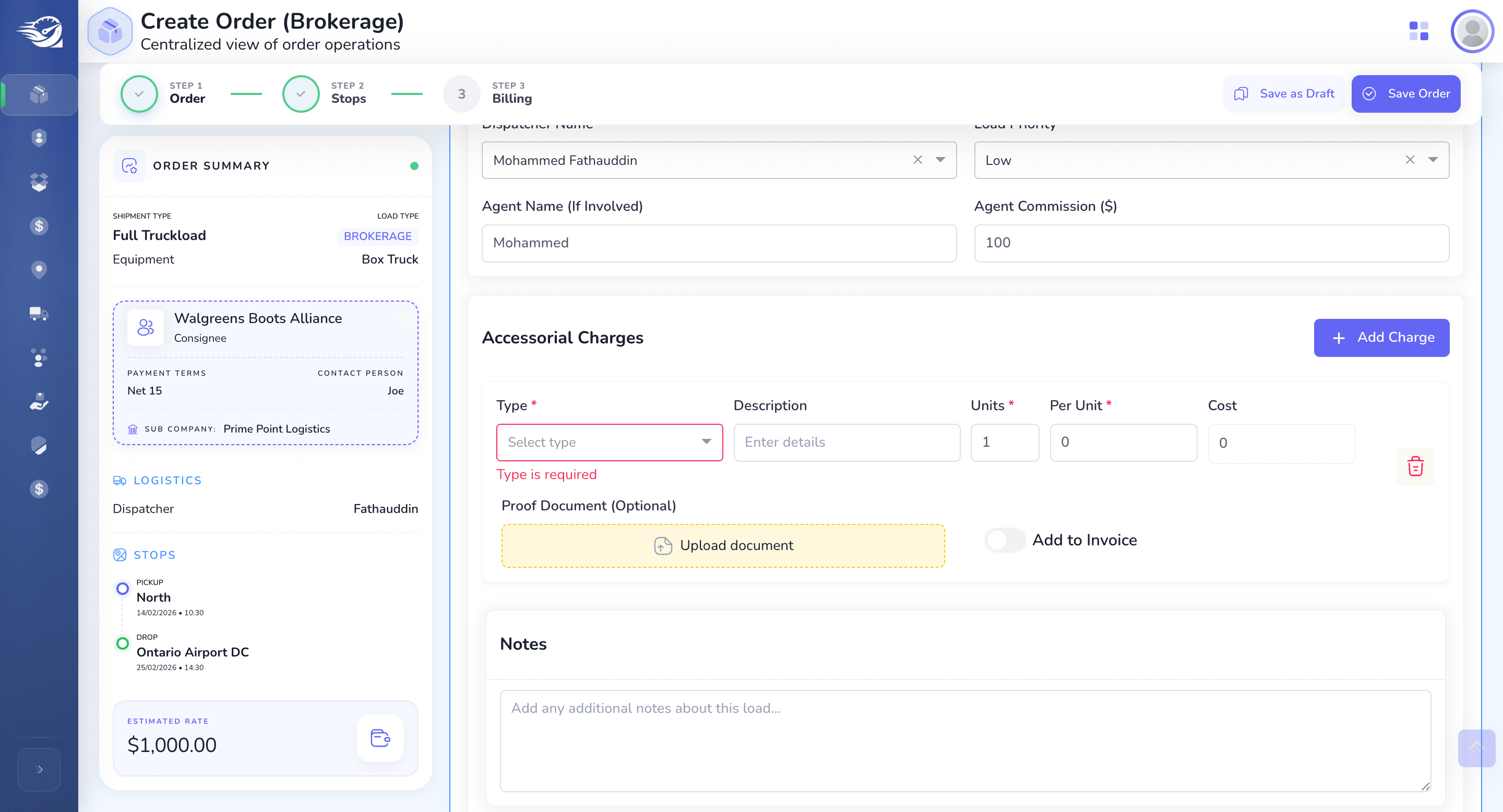
Task: Click Upload document area
Action: (x=723, y=545)
